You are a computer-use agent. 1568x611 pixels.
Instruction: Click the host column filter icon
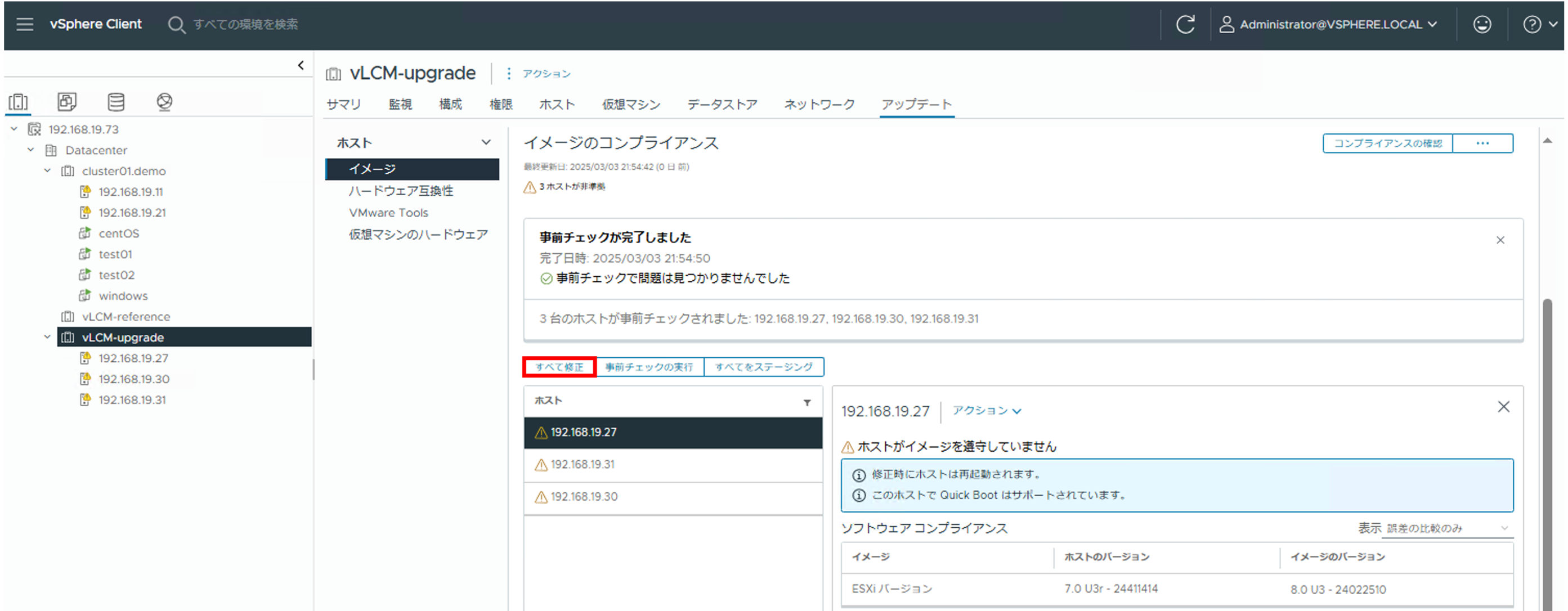coord(807,402)
